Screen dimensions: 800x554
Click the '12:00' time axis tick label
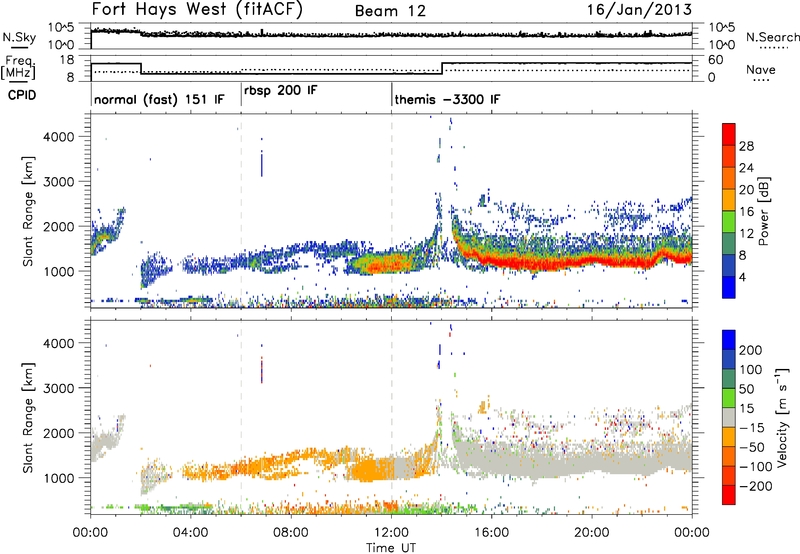(391, 533)
